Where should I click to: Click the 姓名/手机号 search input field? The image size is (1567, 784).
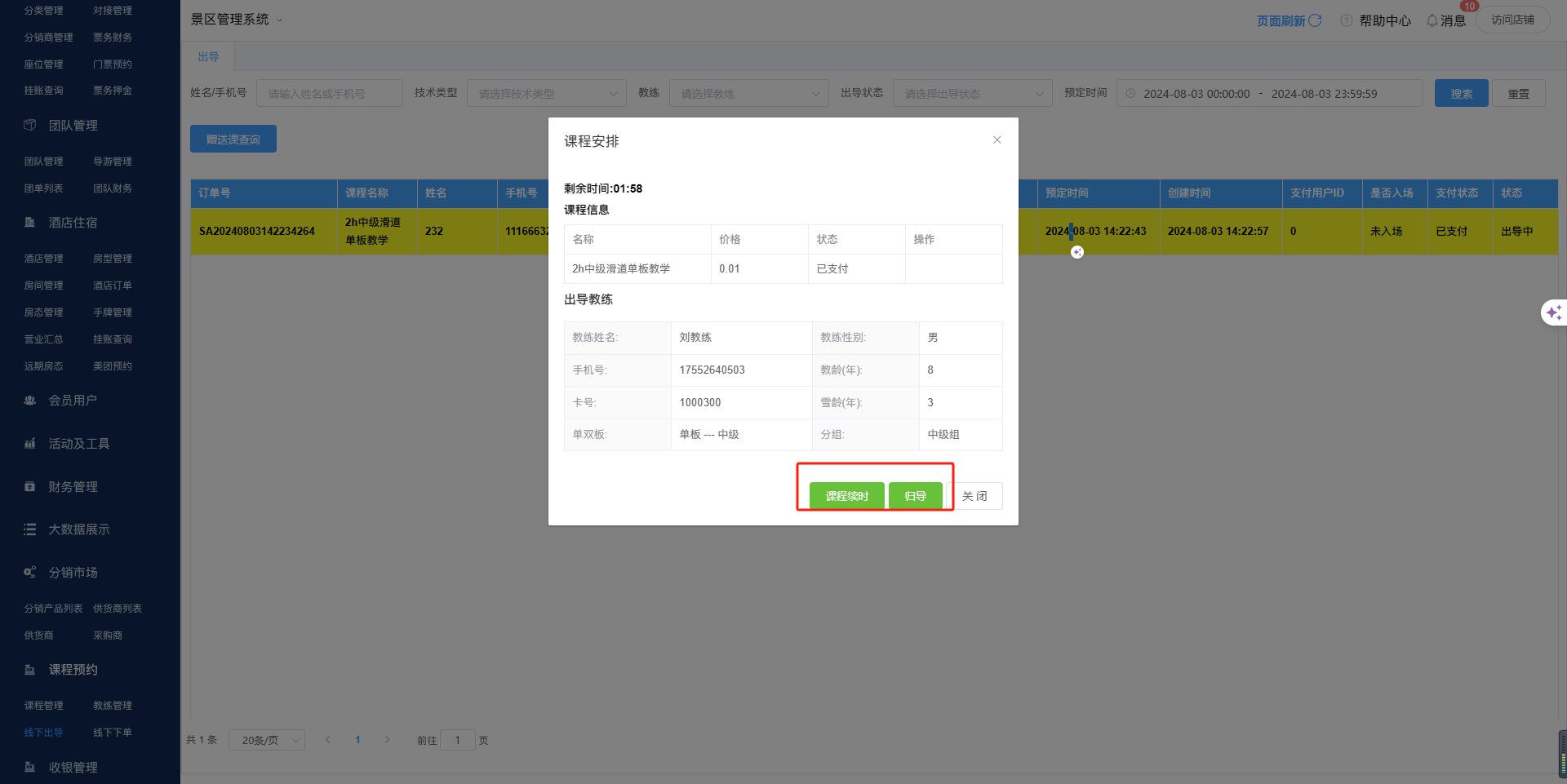[329, 94]
